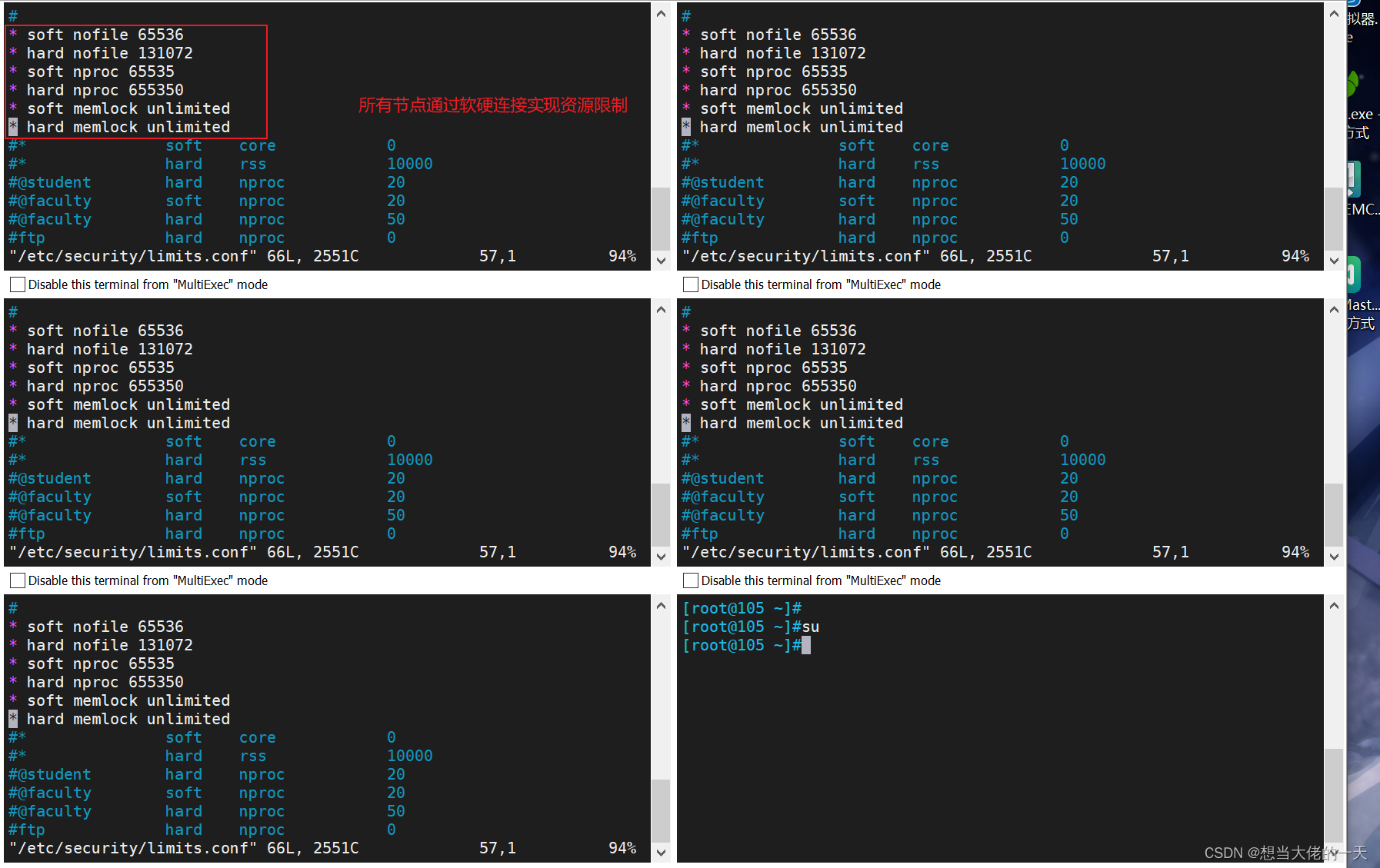Click scrollbar thumb of top-left terminal
The height and width of the screenshot is (868, 1380).
[x=661, y=218]
